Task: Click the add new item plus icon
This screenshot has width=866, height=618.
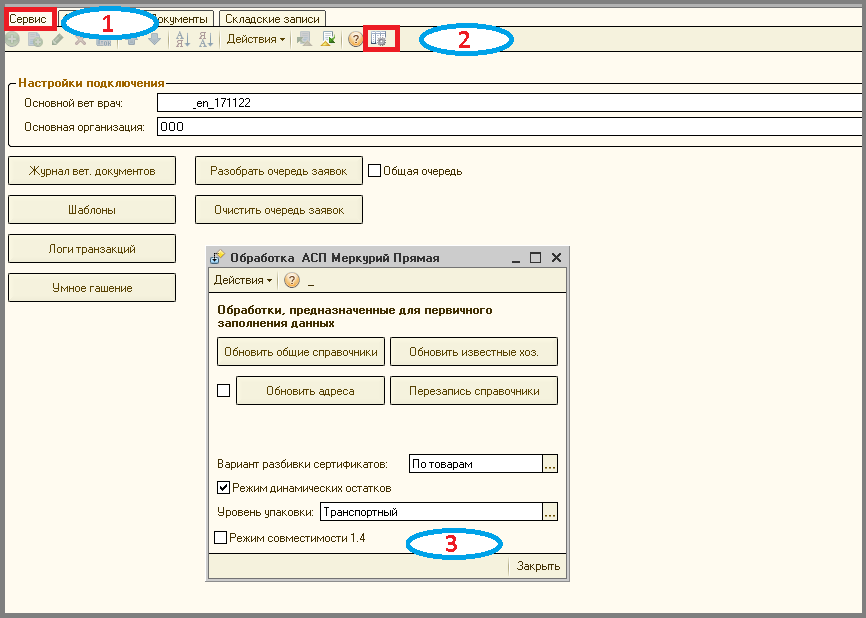Action: pos(13,39)
